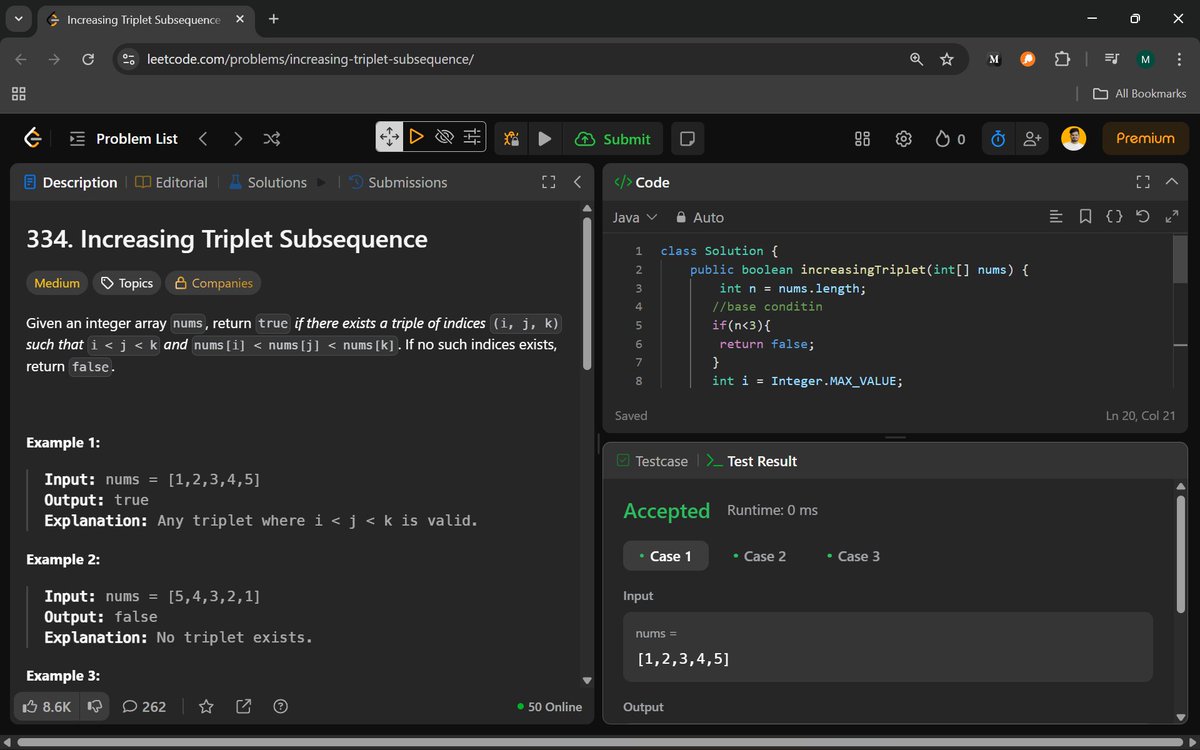Open LeetCode settings gear
The image size is (1200, 750).
pos(904,139)
